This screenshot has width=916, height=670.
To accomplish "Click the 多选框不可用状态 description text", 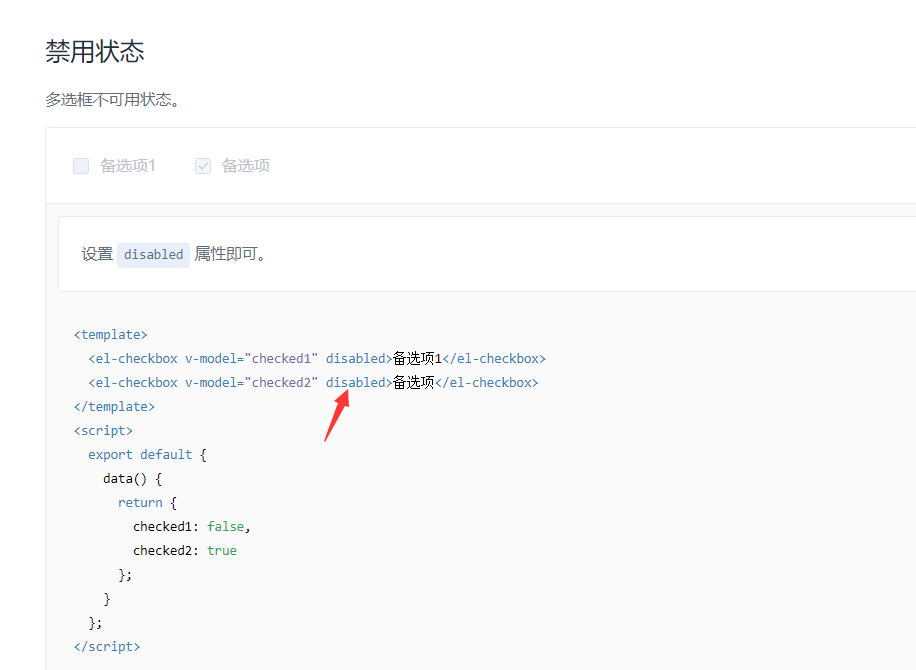I will click(x=113, y=100).
